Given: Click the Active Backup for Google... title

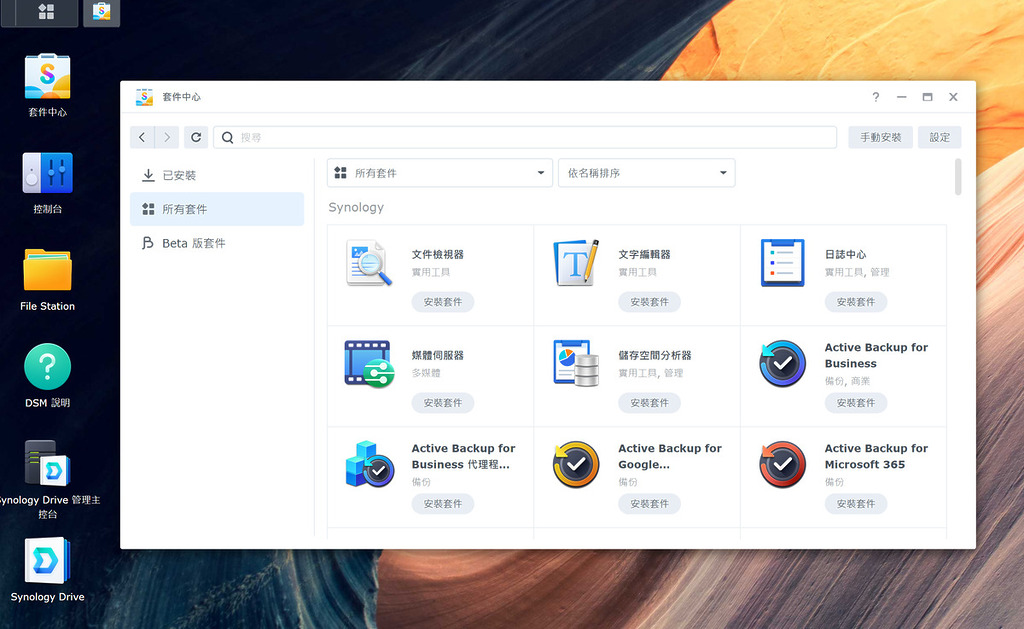Looking at the screenshot, I should [x=670, y=457].
